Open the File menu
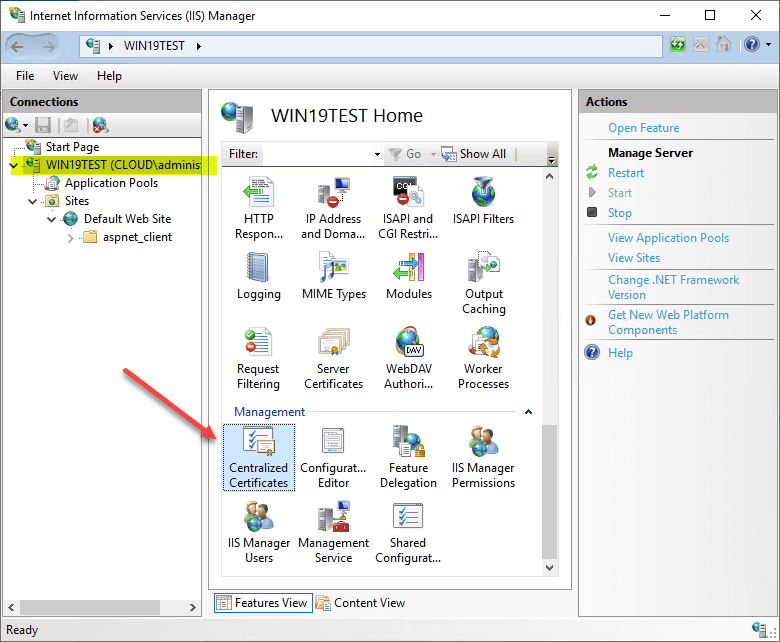The image size is (780, 642). click(25, 76)
